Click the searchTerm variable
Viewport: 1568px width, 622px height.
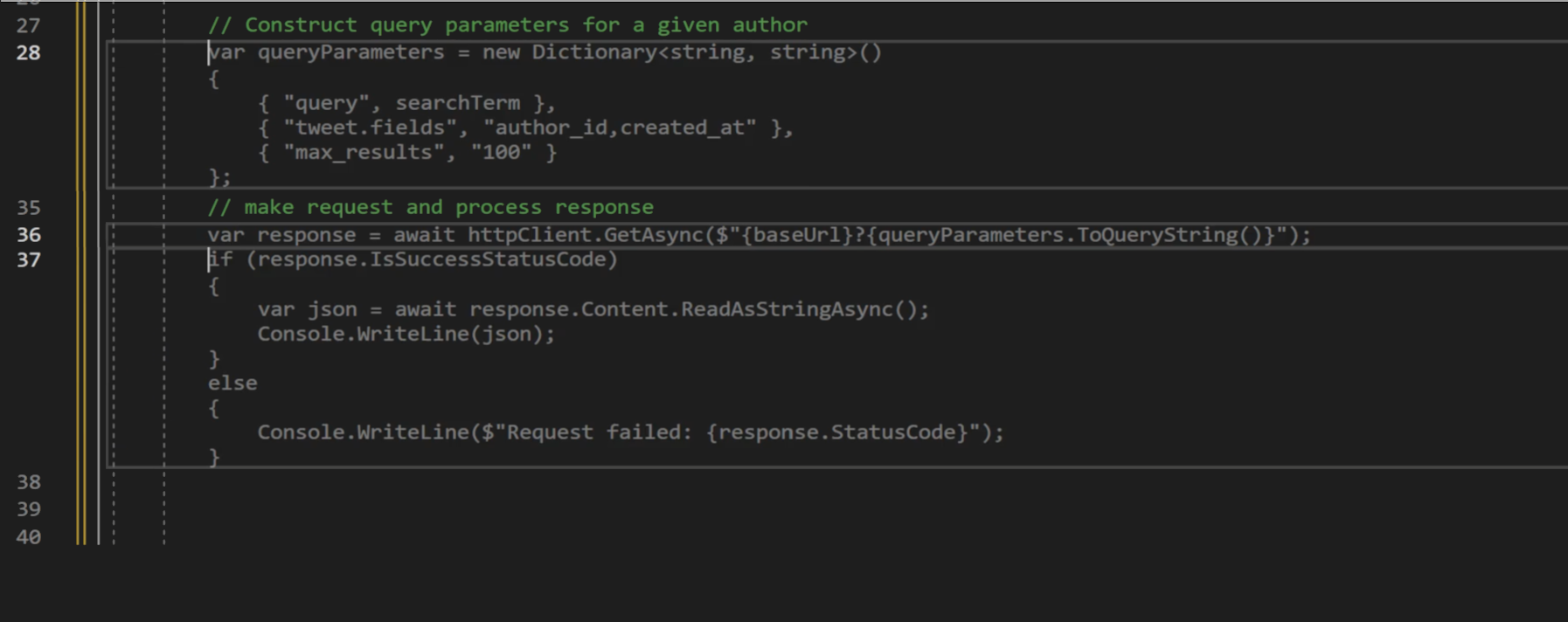(457, 103)
